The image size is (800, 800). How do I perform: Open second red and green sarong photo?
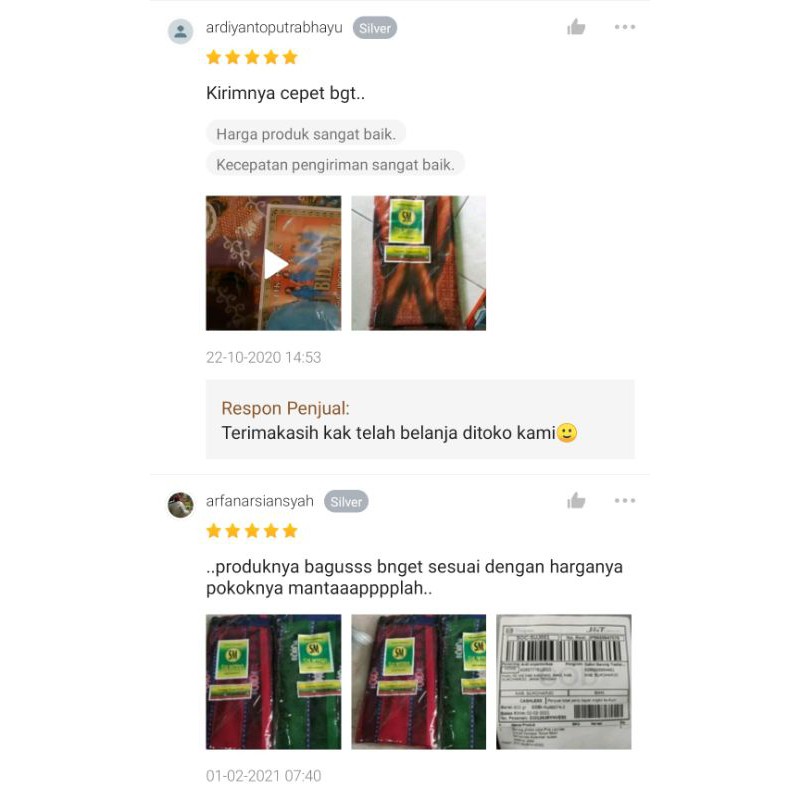pyautogui.click(x=418, y=682)
